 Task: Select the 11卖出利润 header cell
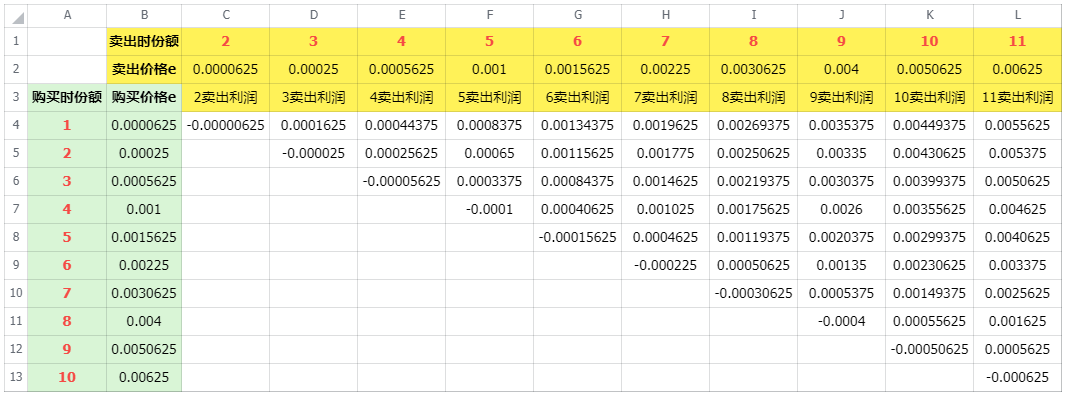pos(1017,97)
